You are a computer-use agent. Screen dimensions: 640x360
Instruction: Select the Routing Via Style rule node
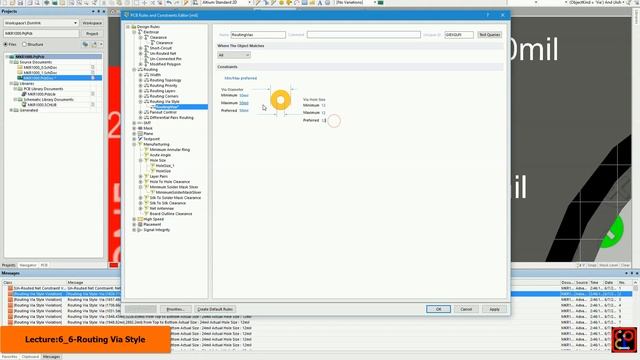click(x=164, y=101)
